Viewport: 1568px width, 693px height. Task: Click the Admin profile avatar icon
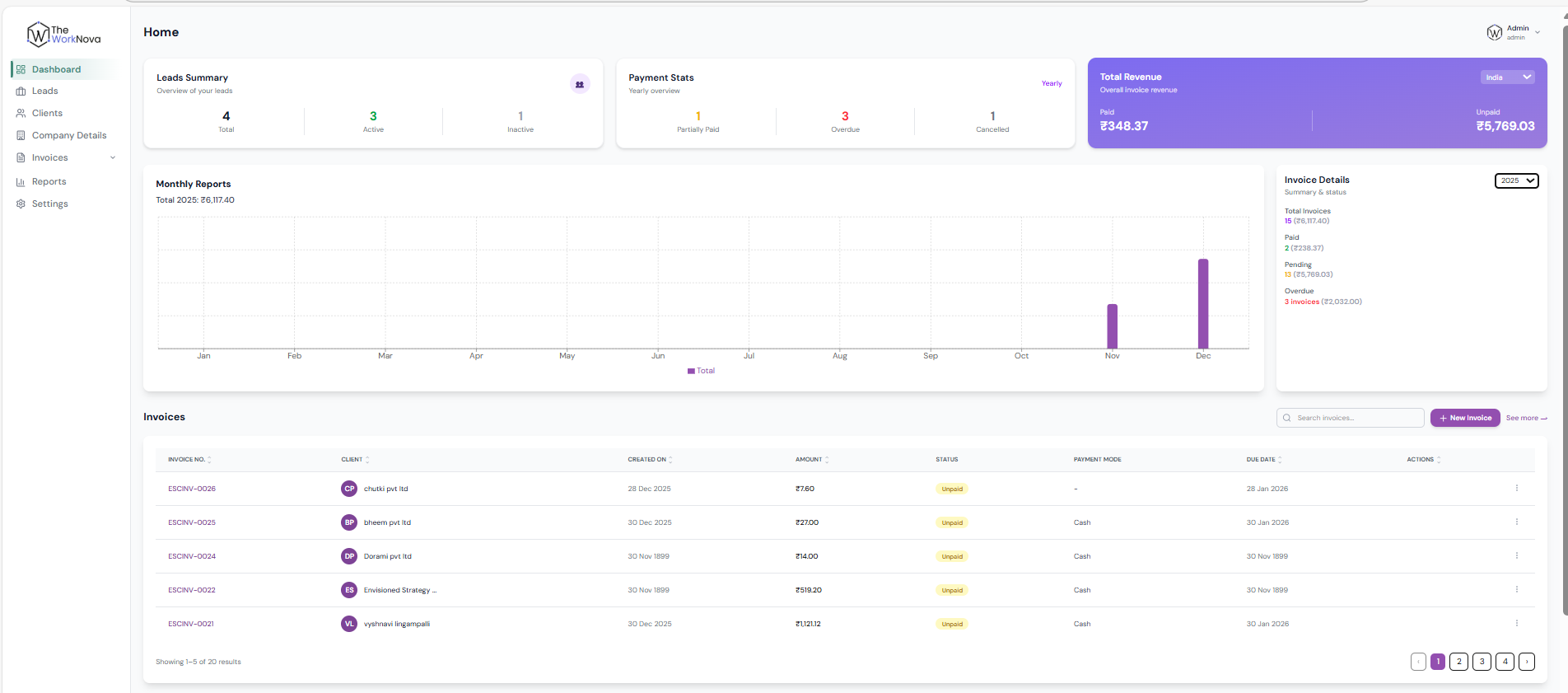click(1494, 32)
